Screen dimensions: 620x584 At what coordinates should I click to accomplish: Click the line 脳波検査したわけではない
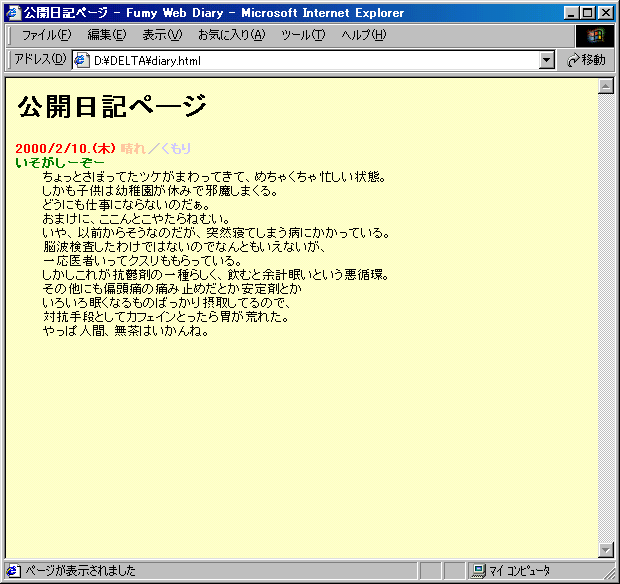(184, 246)
